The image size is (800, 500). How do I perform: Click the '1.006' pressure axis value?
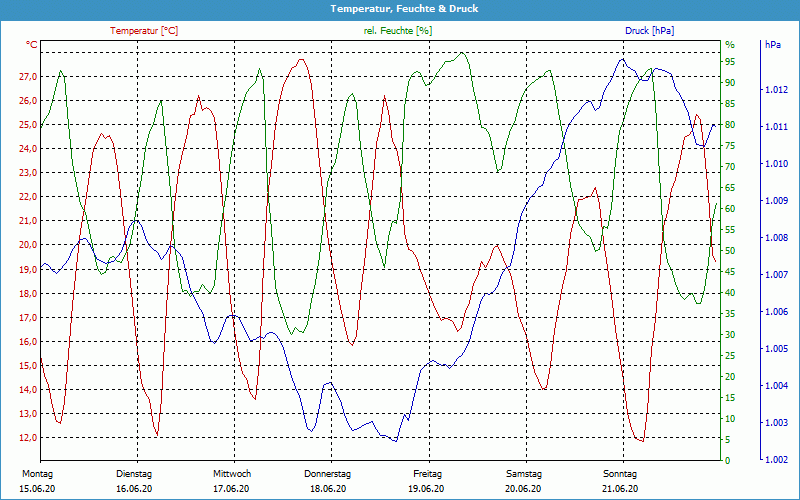tap(777, 312)
